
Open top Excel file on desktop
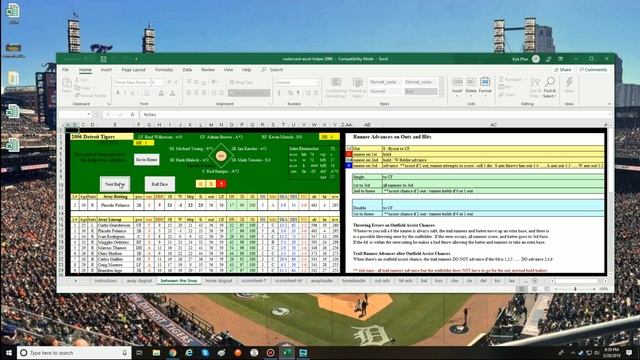click(x=13, y=12)
